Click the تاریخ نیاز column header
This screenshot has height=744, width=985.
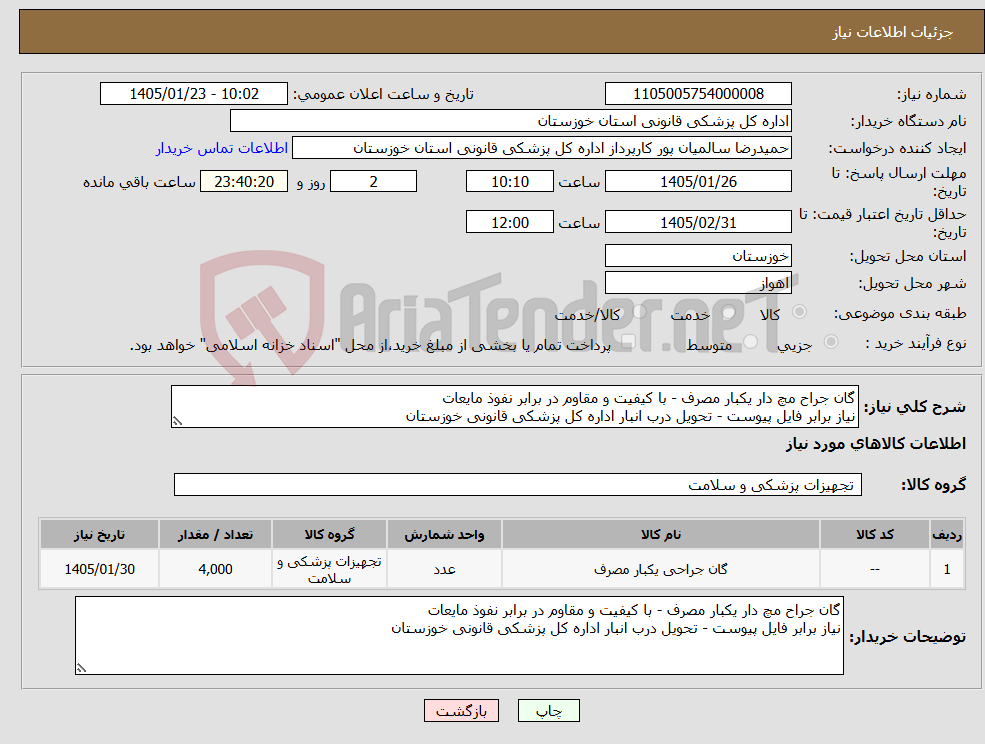pos(99,534)
